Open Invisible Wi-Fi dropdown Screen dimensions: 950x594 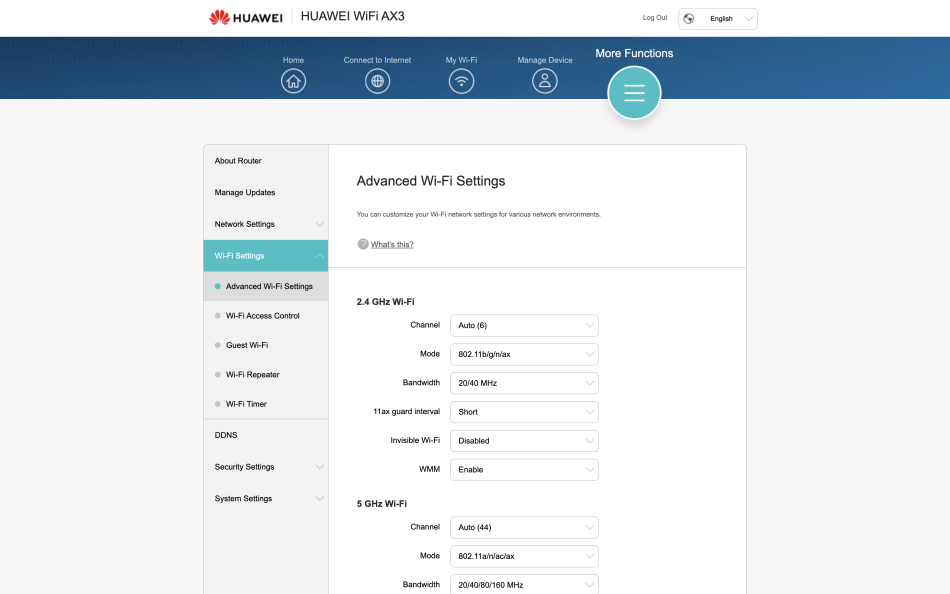click(x=524, y=441)
